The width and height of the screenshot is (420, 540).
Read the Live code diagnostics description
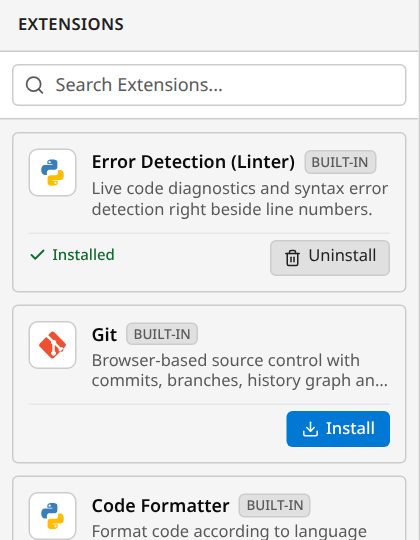click(240, 199)
